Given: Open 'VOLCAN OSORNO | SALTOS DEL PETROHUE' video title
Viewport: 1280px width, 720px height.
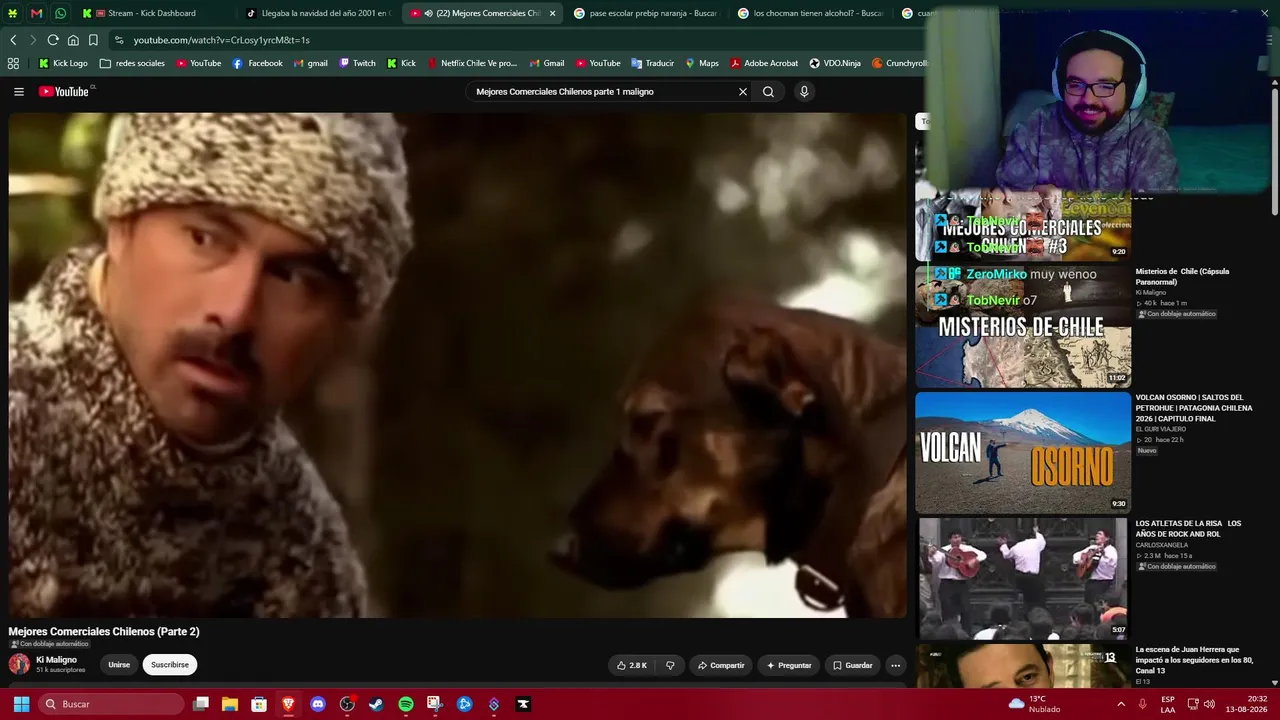Looking at the screenshot, I should pyautogui.click(x=1194, y=408).
